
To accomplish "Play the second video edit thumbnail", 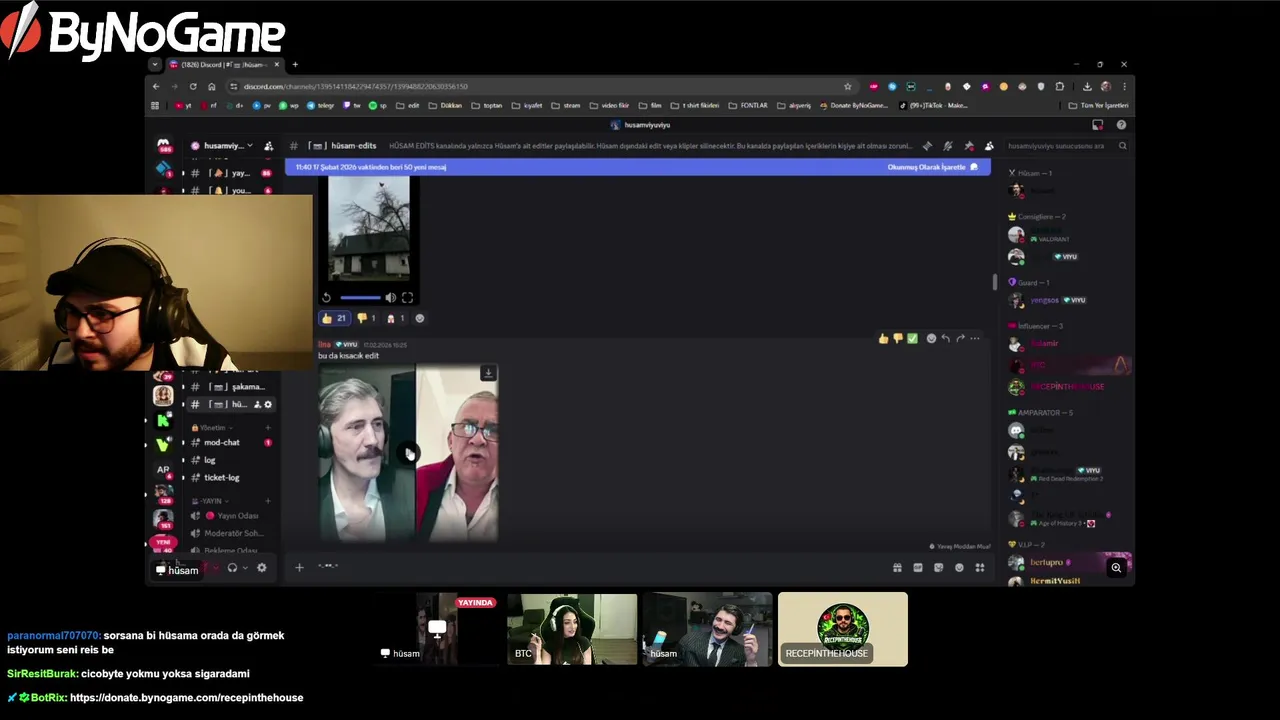I will click(408, 454).
